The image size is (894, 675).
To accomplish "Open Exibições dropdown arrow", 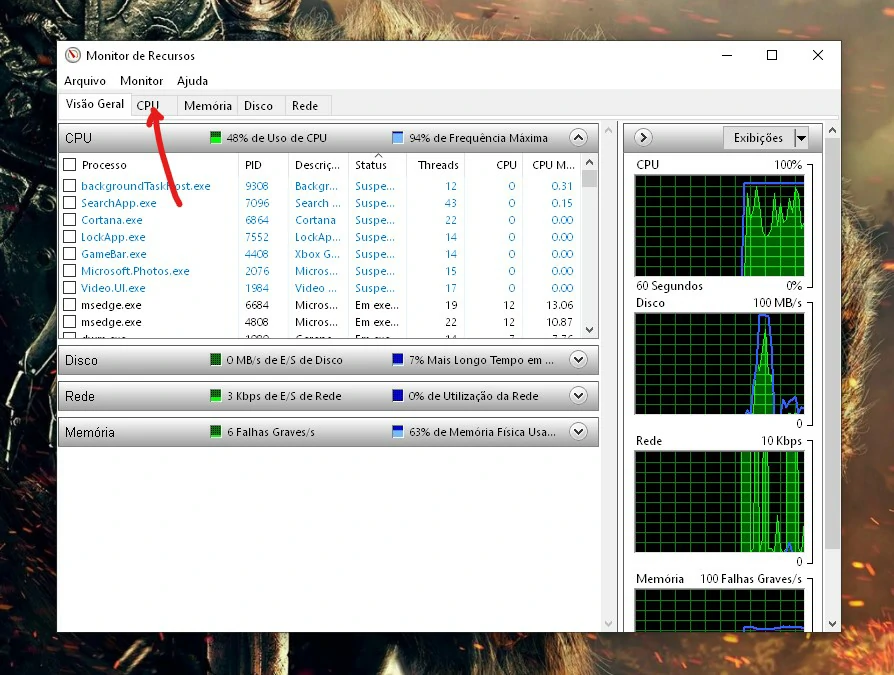I will tap(801, 138).
